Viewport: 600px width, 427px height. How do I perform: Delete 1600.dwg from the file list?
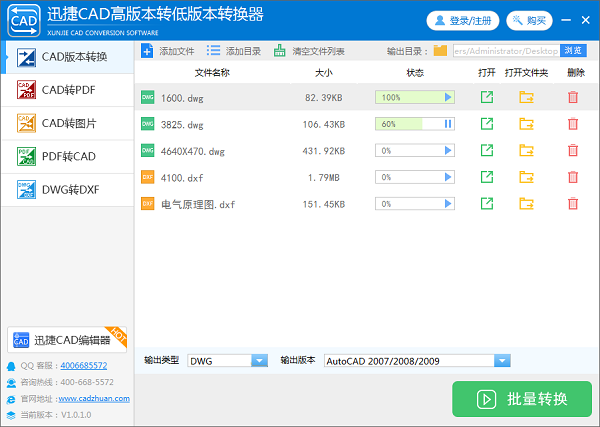point(573,97)
